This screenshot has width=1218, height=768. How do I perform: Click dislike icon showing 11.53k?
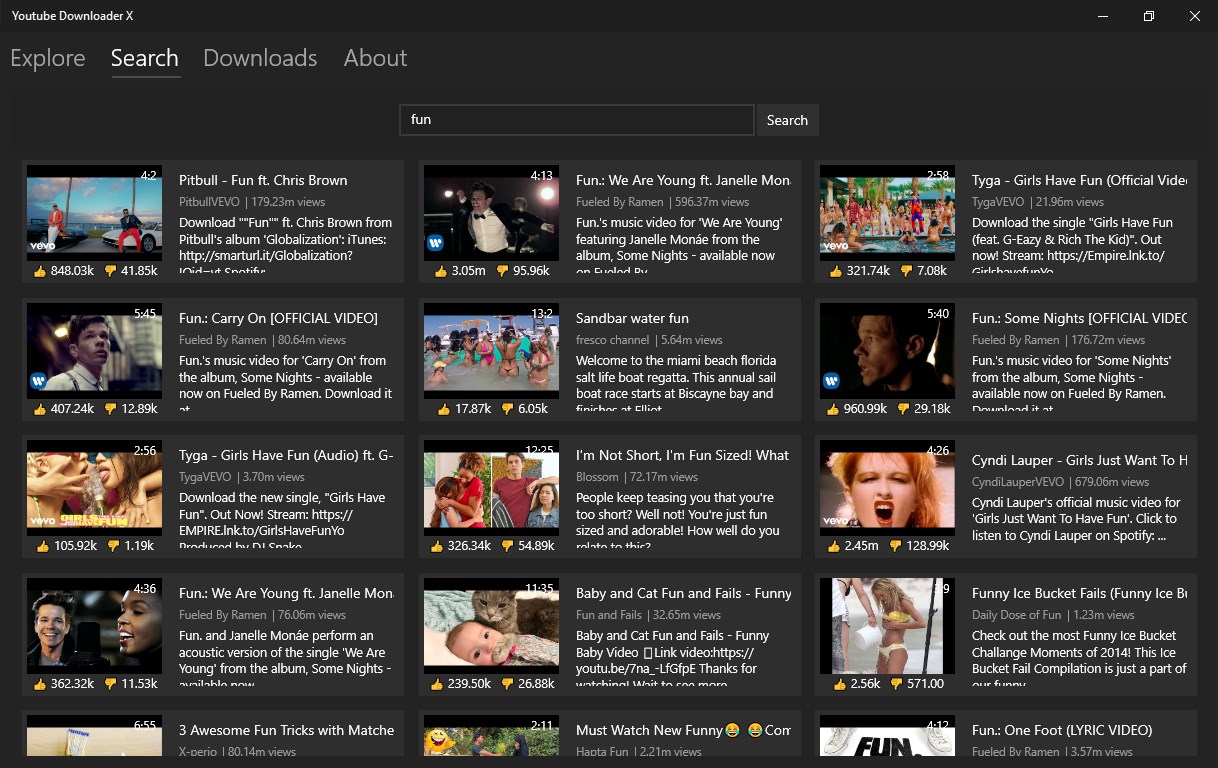(x=111, y=684)
